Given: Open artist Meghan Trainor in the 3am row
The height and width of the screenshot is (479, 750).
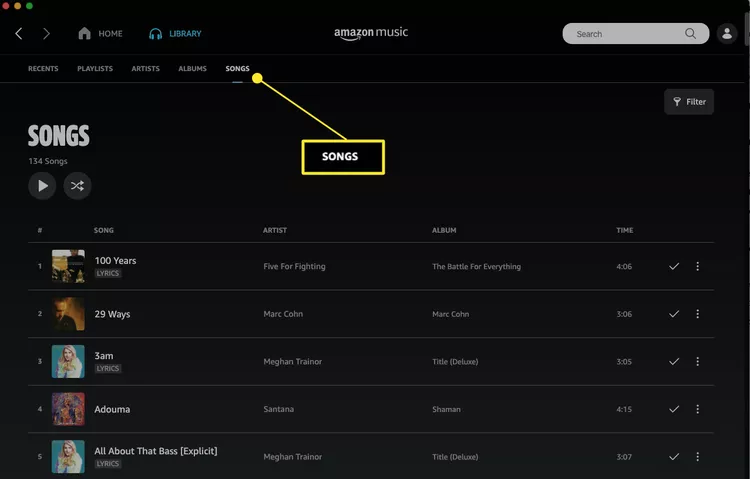Looking at the screenshot, I should click(293, 361).
